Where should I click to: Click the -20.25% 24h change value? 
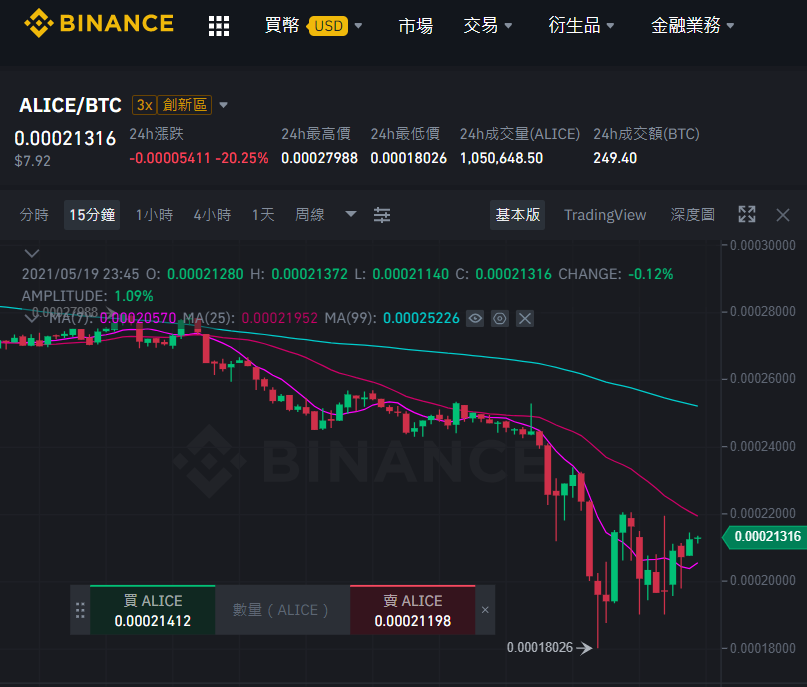point(242,158)
